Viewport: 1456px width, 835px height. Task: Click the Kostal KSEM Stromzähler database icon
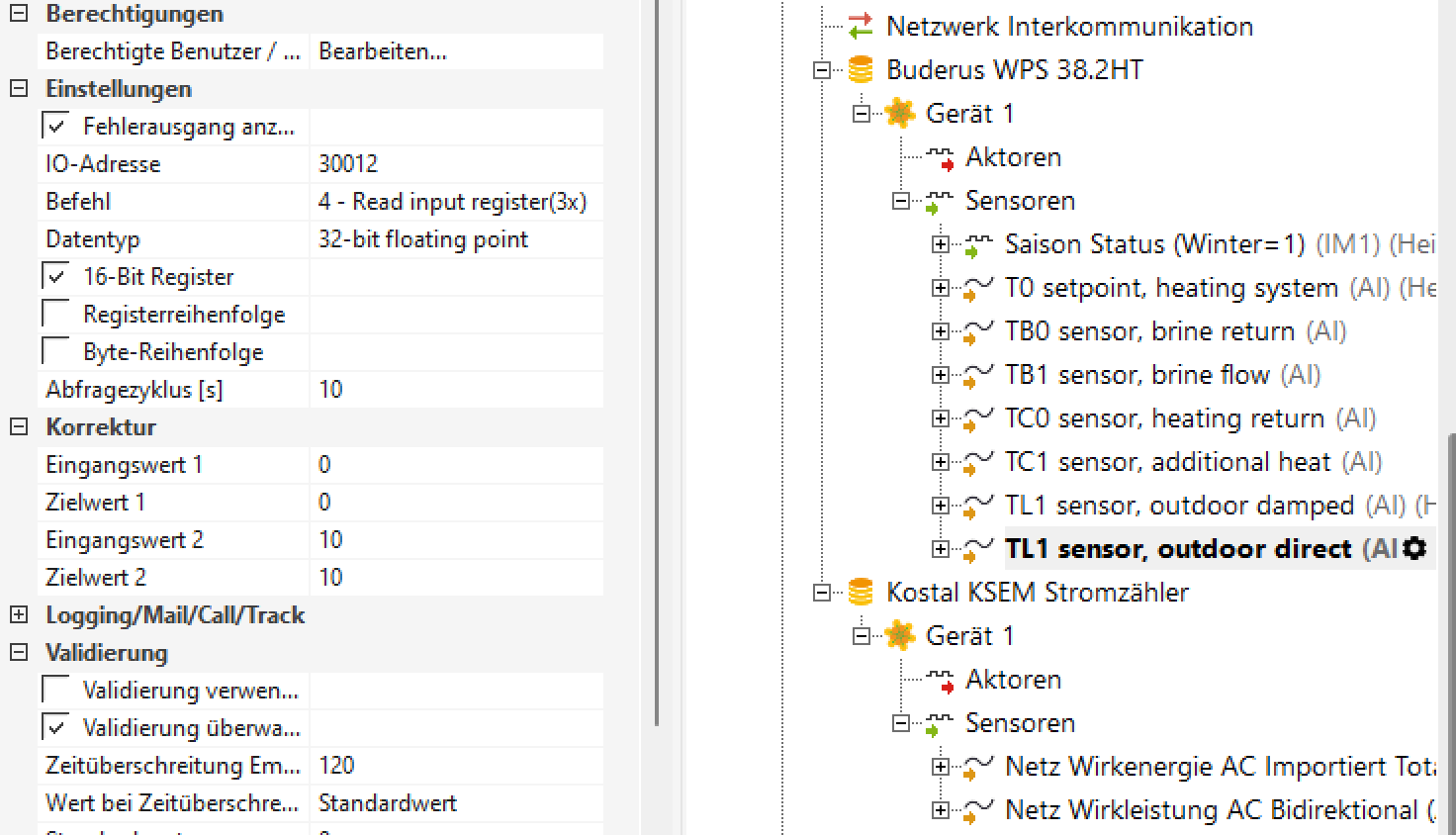click(x=862, y=593)
